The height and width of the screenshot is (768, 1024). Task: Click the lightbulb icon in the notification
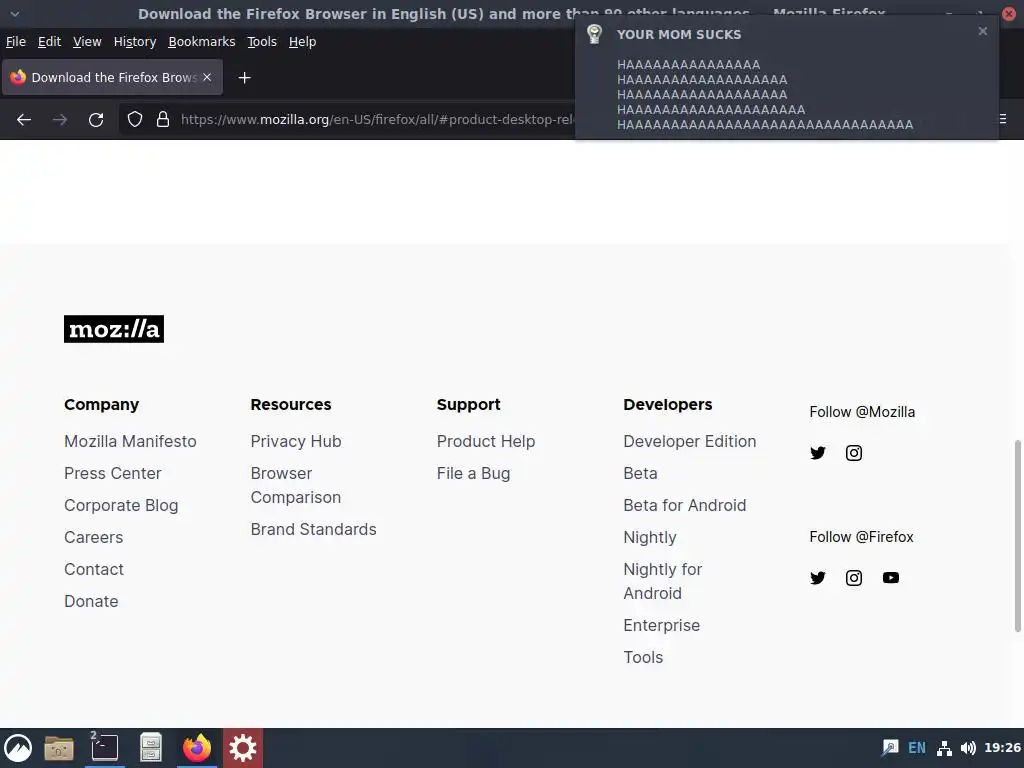pos(594,34)
